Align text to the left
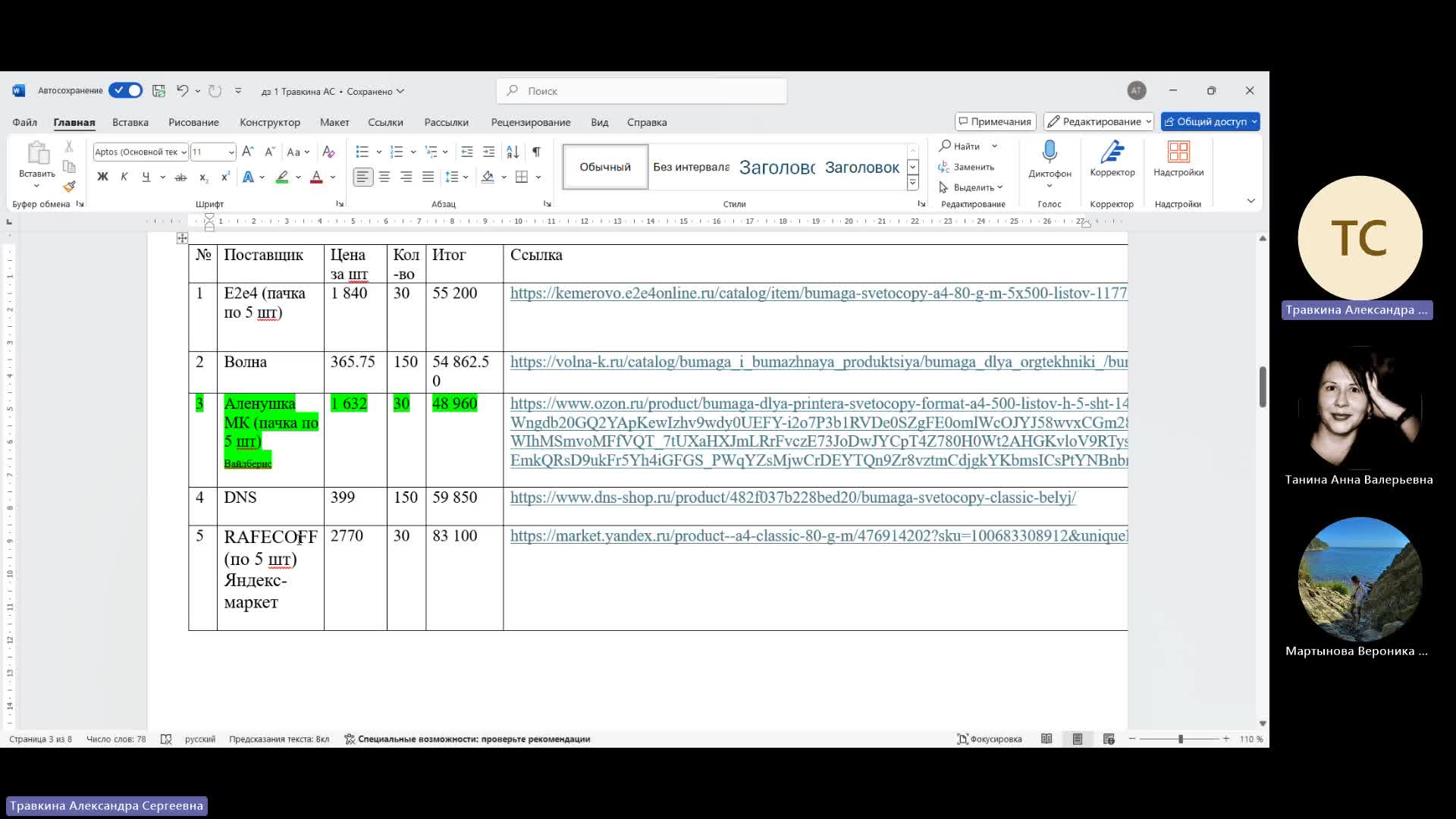 363,177
